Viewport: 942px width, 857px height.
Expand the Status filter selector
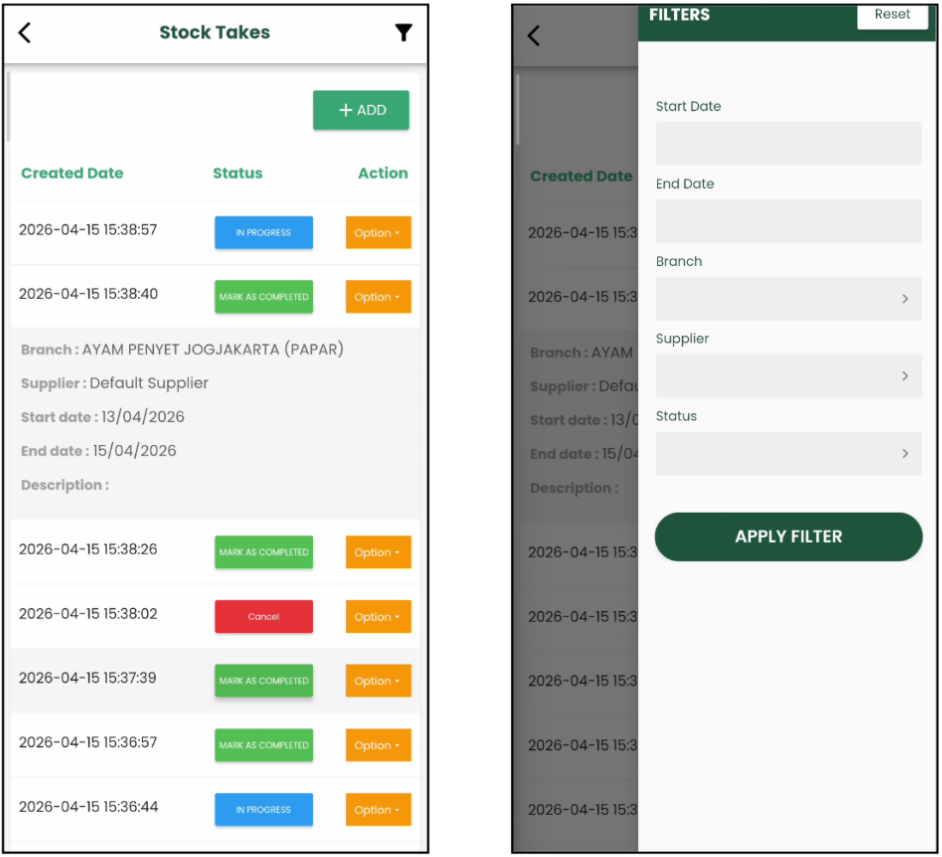tap(788, 453)
